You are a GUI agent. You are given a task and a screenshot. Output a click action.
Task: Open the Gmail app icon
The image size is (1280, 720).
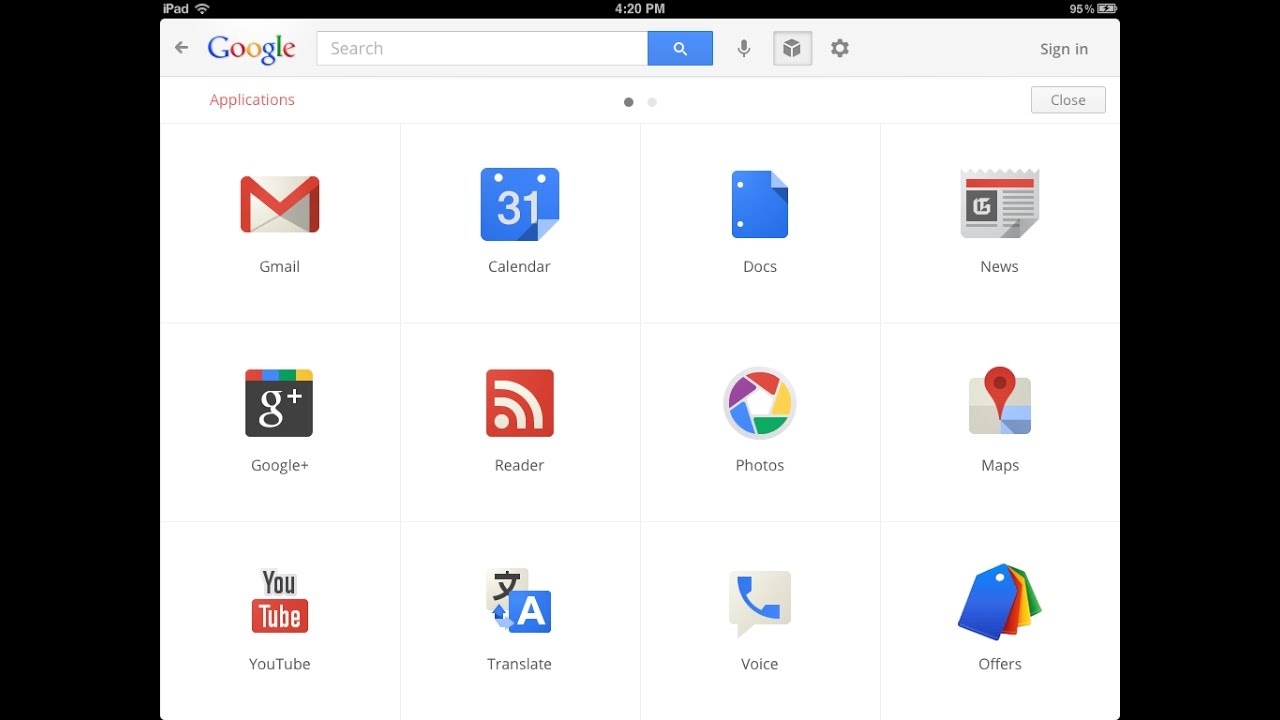pos(280,205)
